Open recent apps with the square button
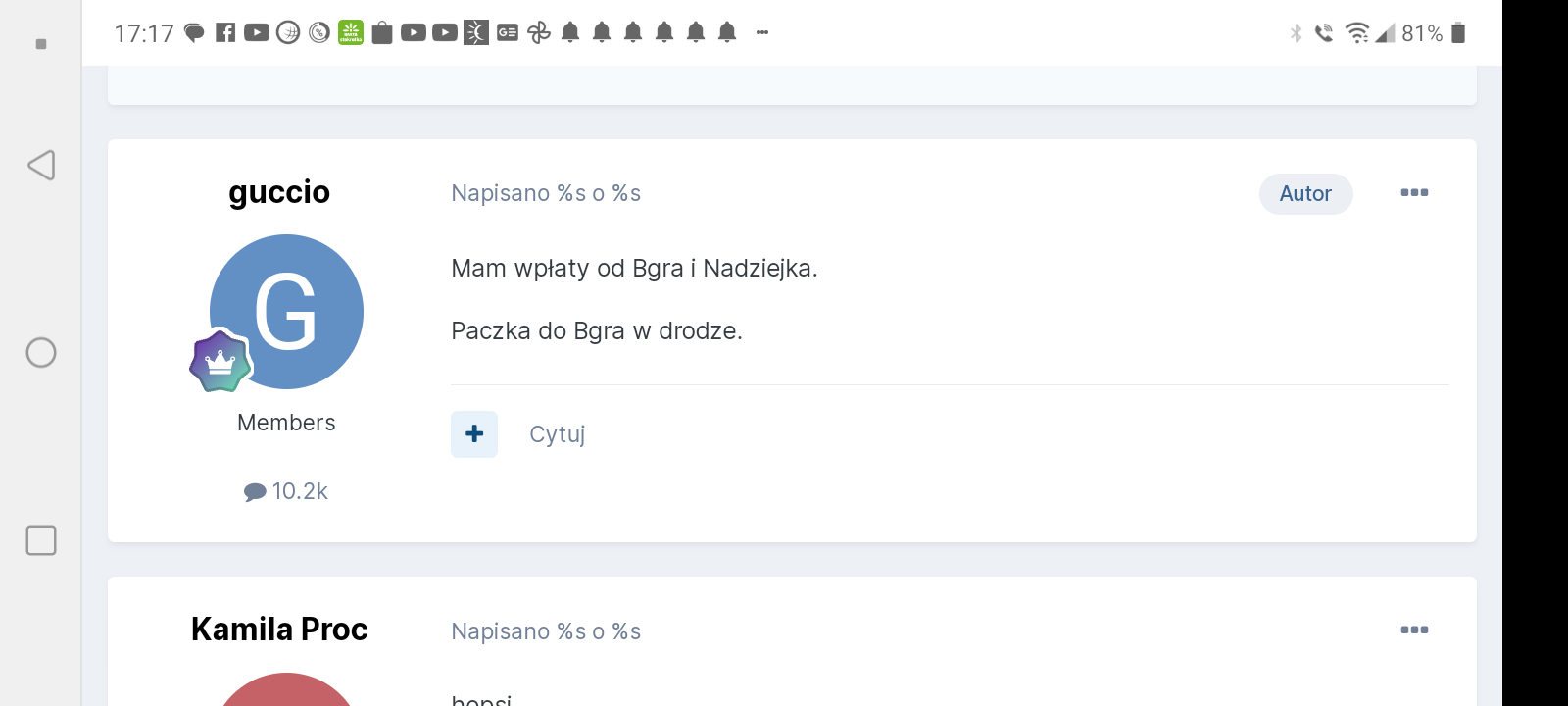Screen dimensions: 1568x706 [x=41, y=540]
